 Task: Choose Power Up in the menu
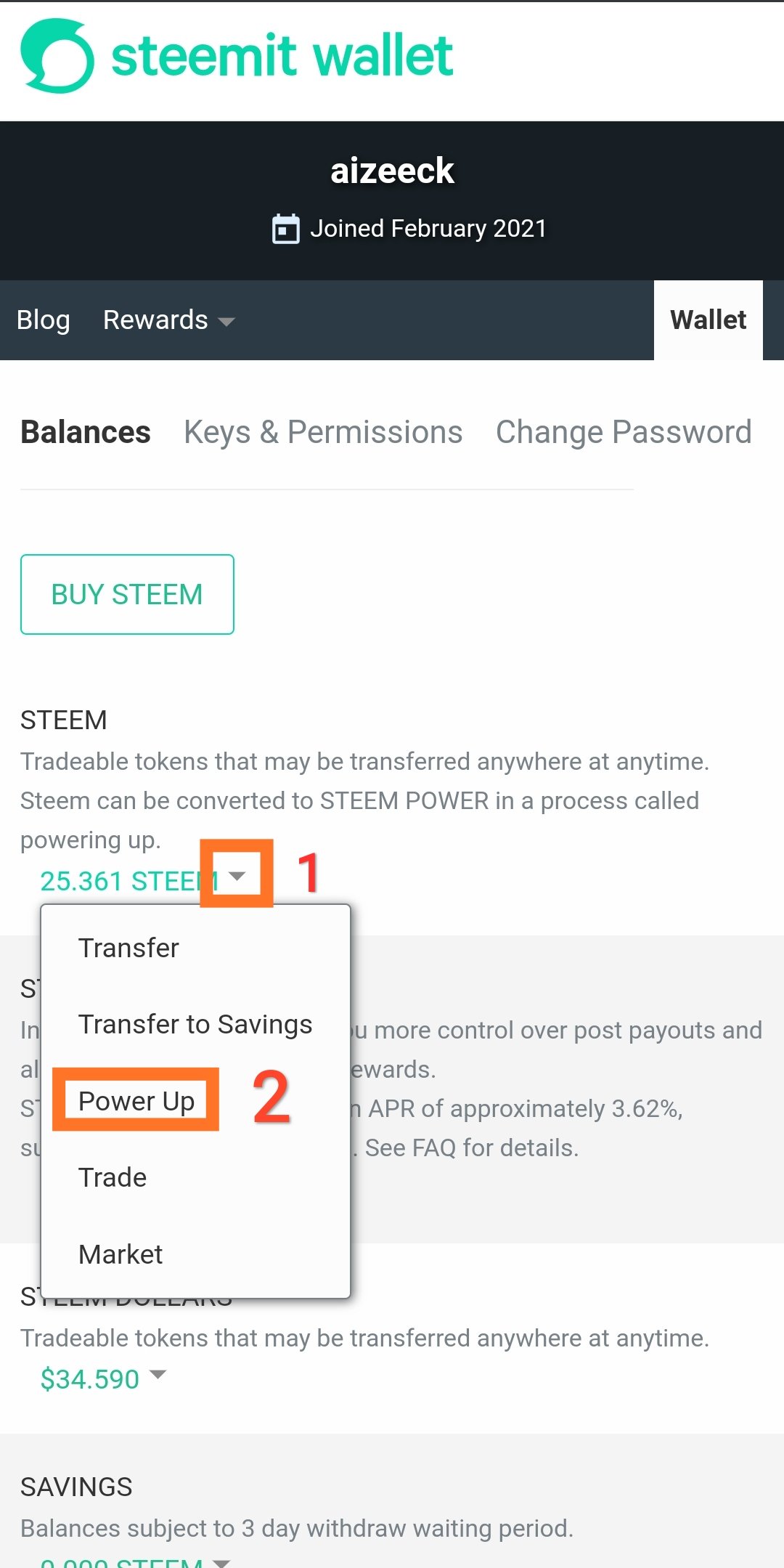pyautogui.click(x=136, y=1101)
